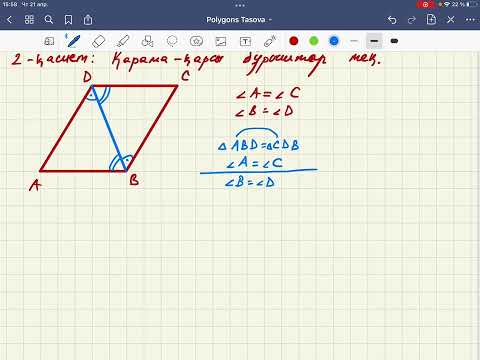Select the Text box tool

[245, 41]
